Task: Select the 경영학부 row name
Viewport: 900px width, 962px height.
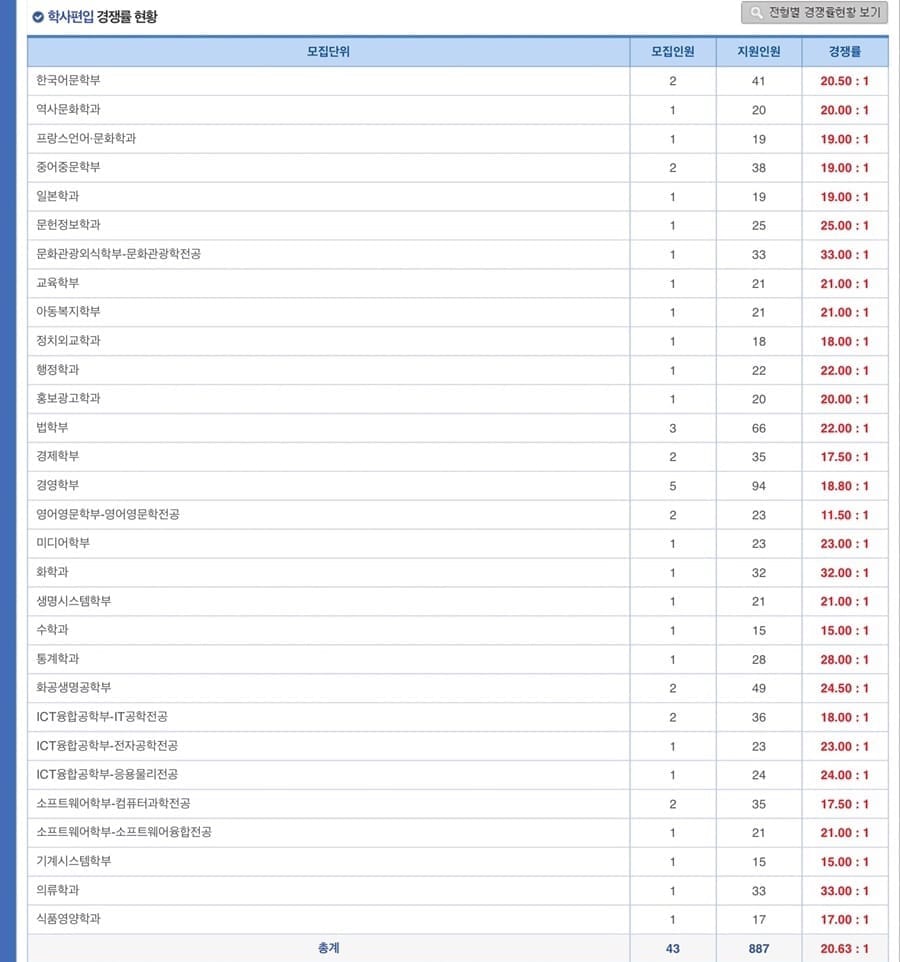Action: pos(58,485)
